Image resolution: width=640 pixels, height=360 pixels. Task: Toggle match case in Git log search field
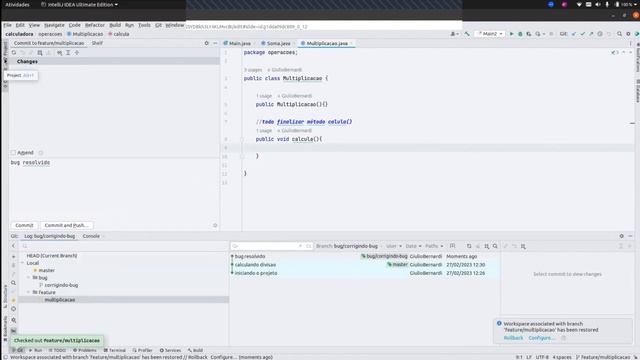pos(308,246)
